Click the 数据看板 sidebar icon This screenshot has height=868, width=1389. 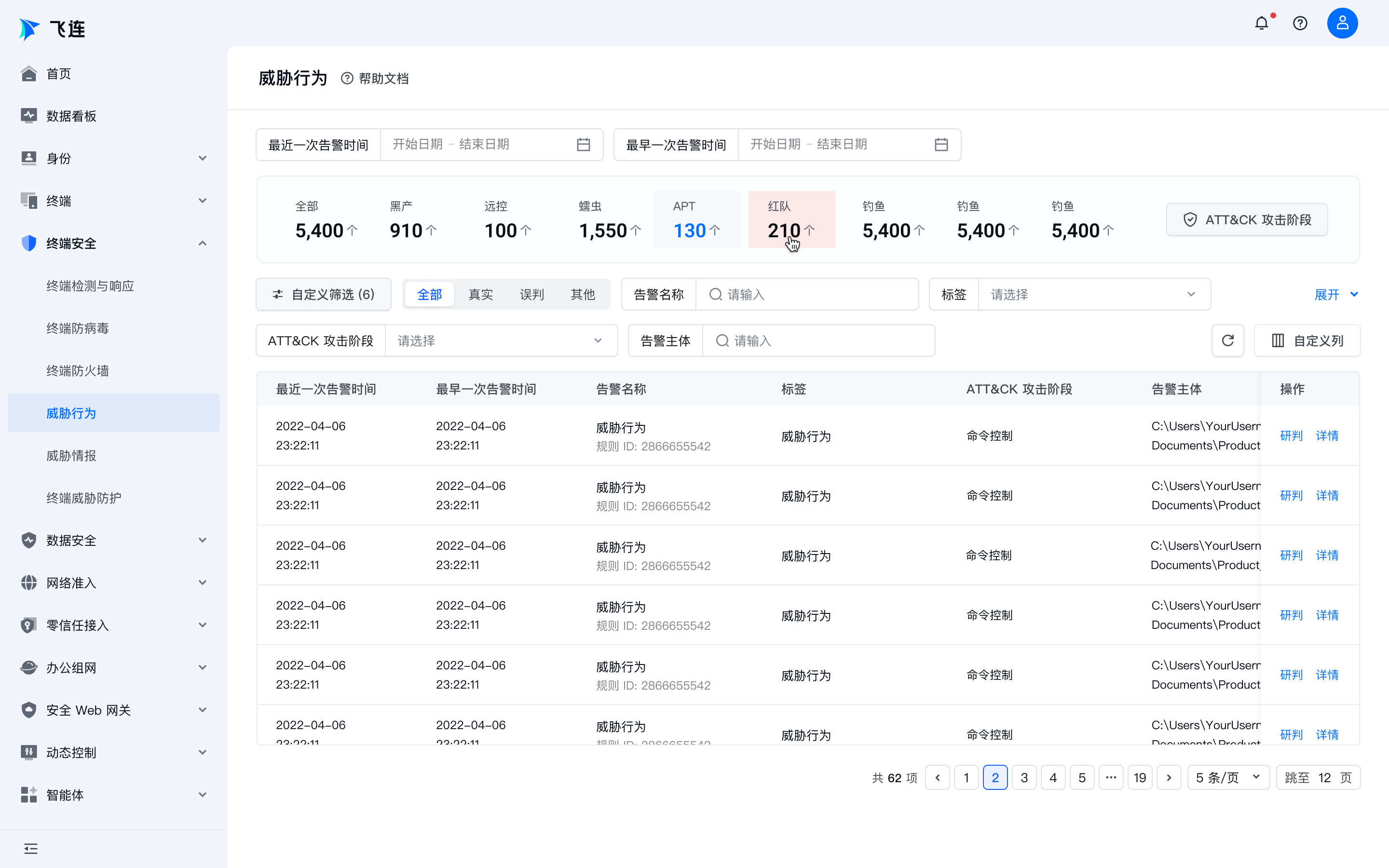29,116
